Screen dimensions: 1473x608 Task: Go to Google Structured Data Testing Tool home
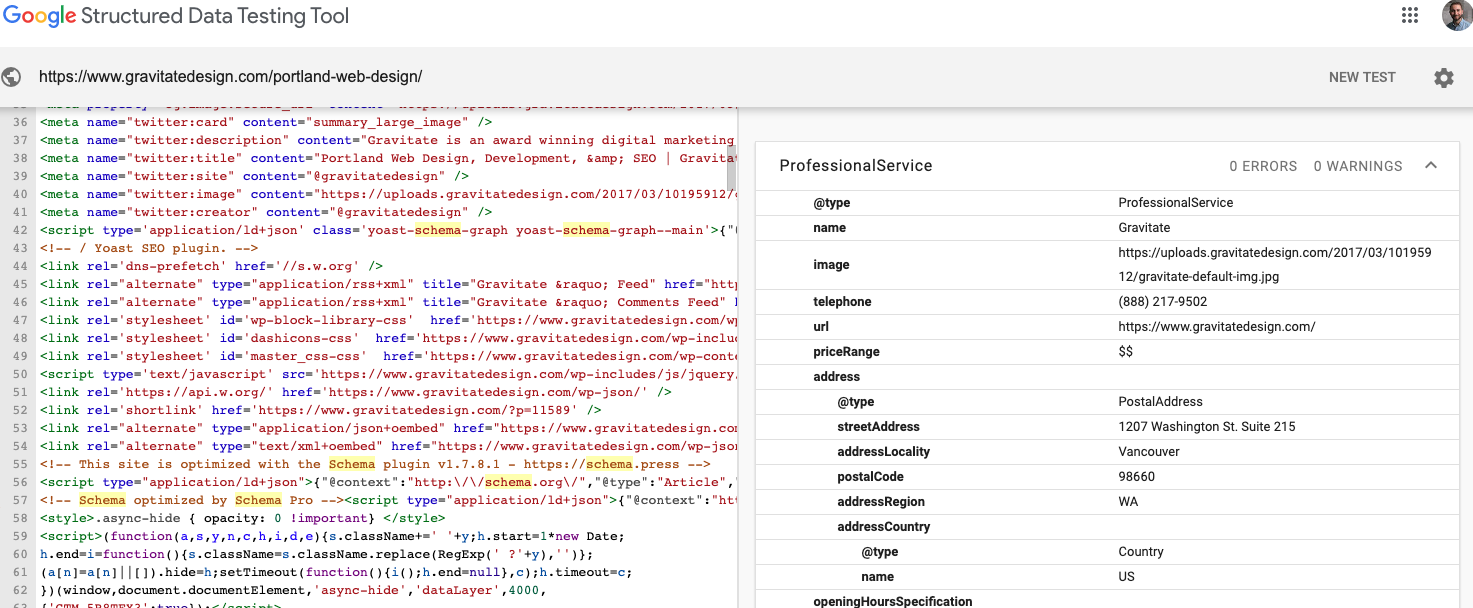point(176,16)
